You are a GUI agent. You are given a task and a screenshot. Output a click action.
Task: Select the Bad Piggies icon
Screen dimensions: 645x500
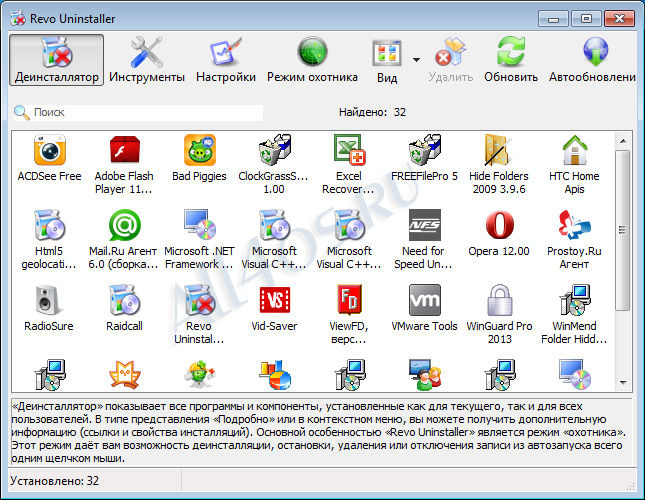pyautogui.click(x=200, y=150)
